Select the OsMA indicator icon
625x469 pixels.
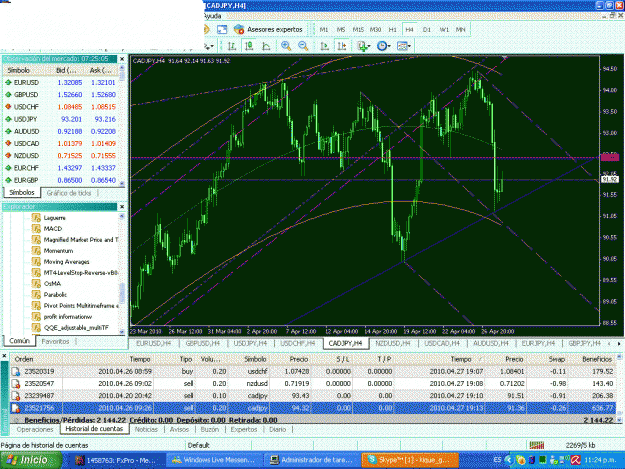click(36, 284)
